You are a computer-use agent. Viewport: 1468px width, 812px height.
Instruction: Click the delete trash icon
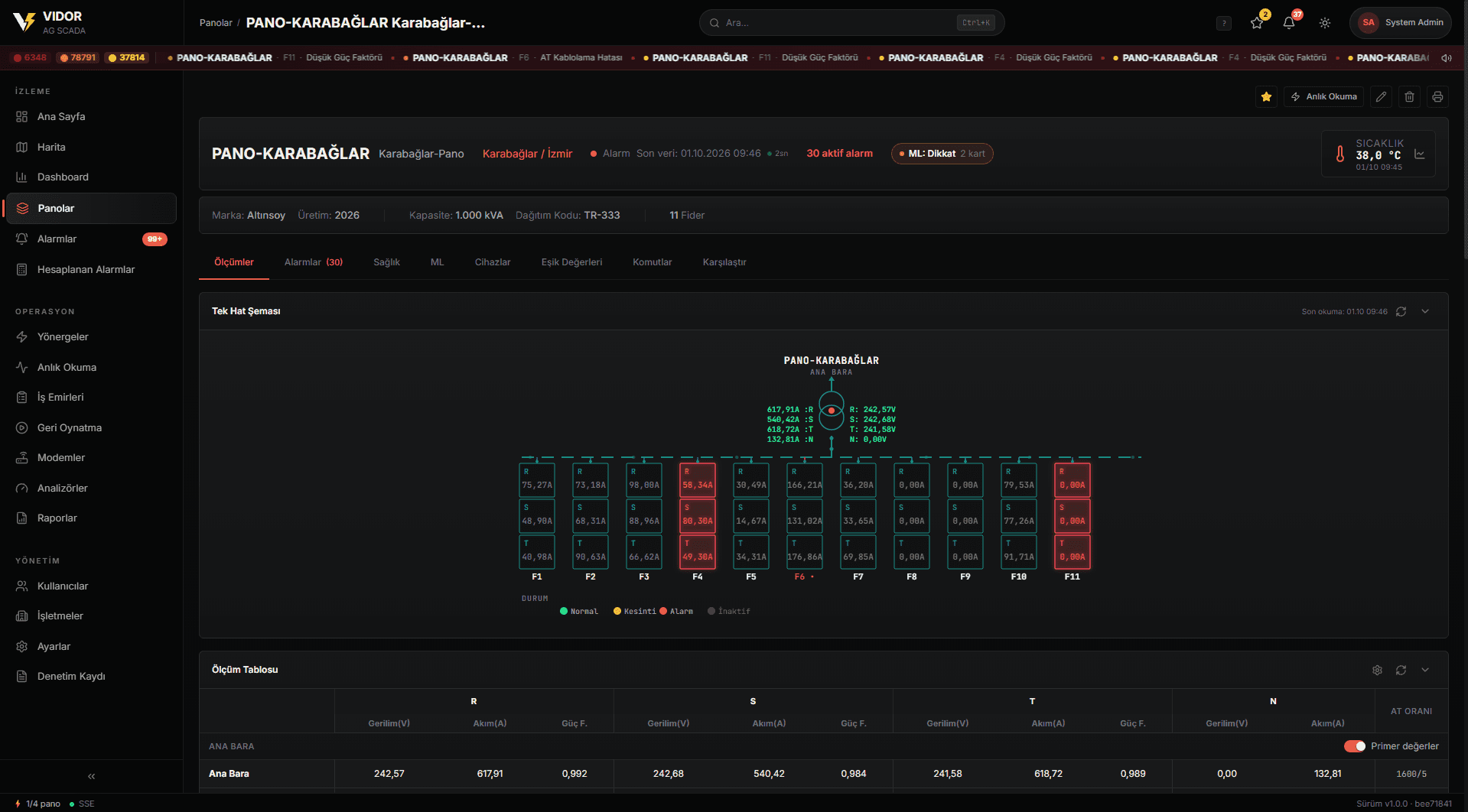pos(1409,97)
